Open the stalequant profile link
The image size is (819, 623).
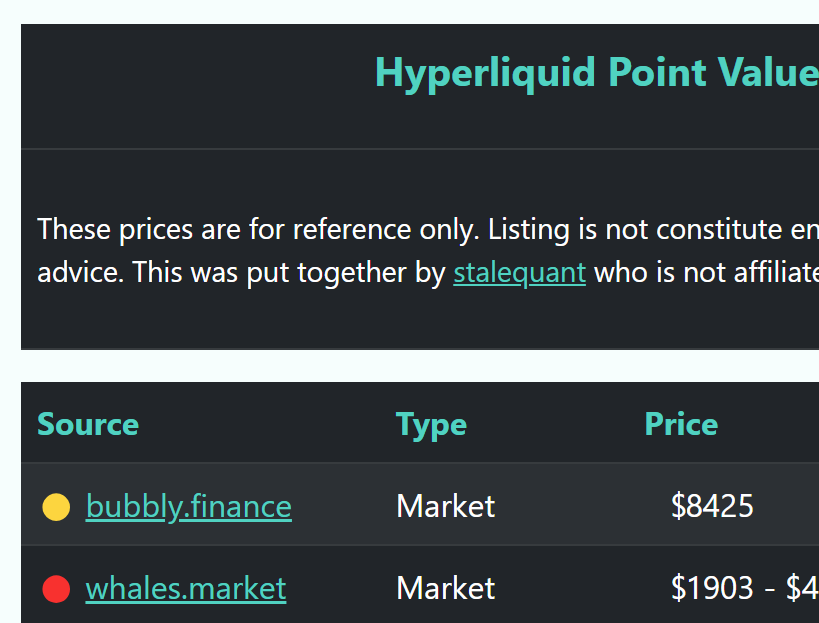click(x=519, y=272)
